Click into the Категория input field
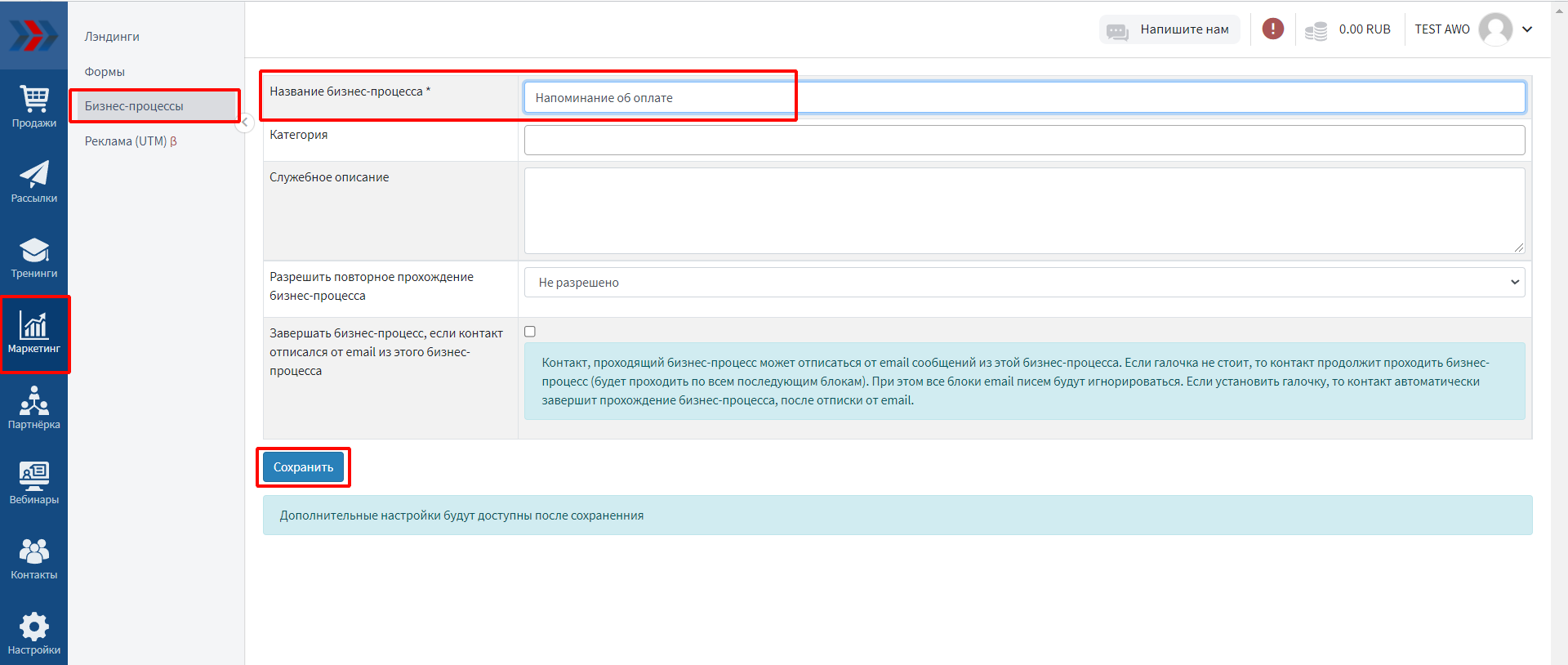This screenshot has height=665, width=1568. (x=1024, y=140)
